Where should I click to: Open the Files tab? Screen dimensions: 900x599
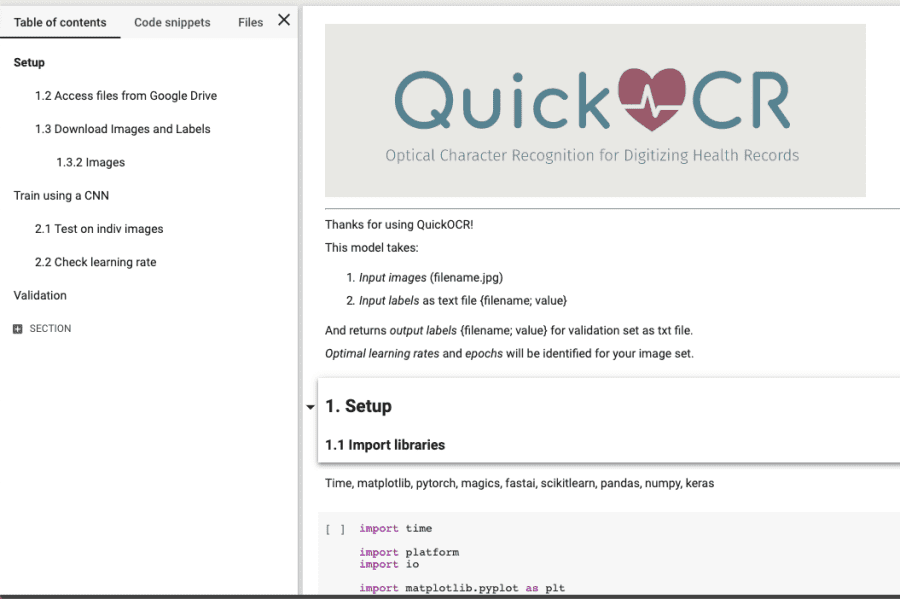tap(250, 22)
